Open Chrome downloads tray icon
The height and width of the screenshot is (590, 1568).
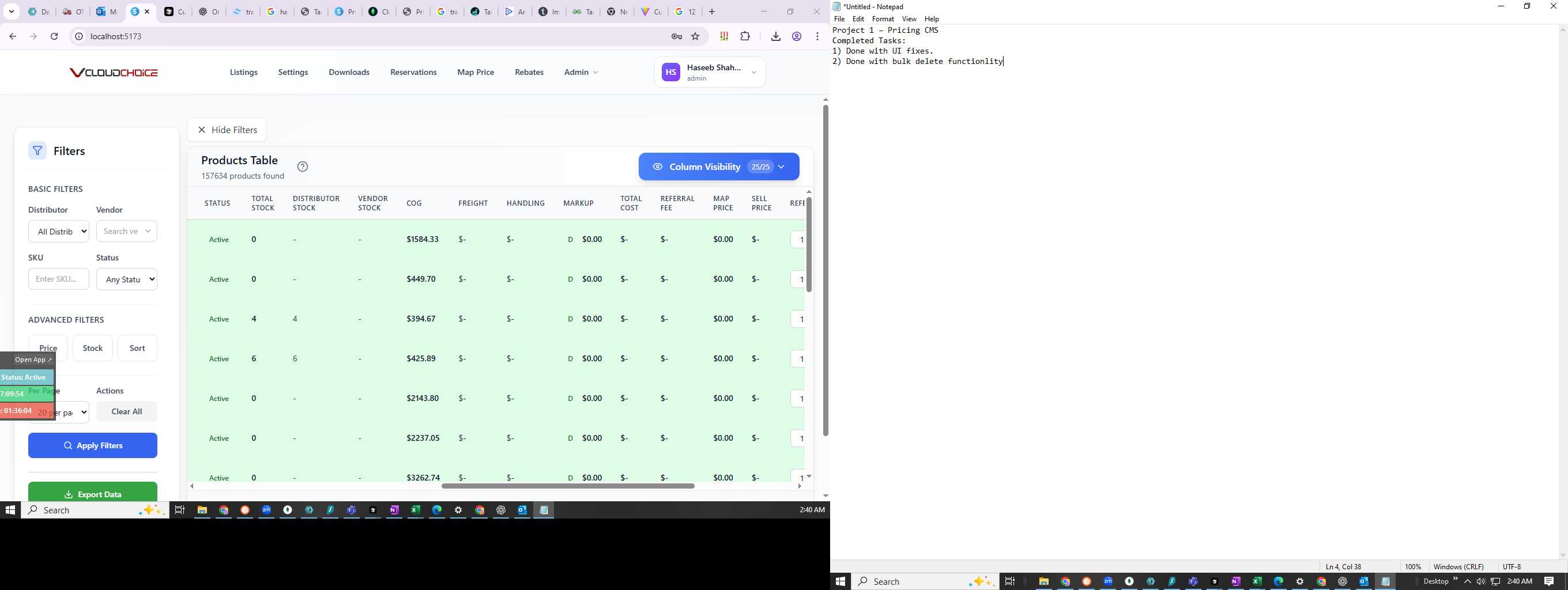coord(775,36)
